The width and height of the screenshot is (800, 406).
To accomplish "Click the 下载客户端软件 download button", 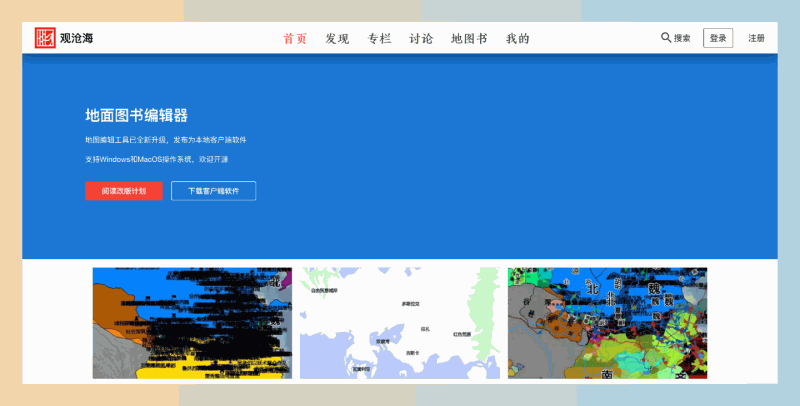I will [213, 191].
